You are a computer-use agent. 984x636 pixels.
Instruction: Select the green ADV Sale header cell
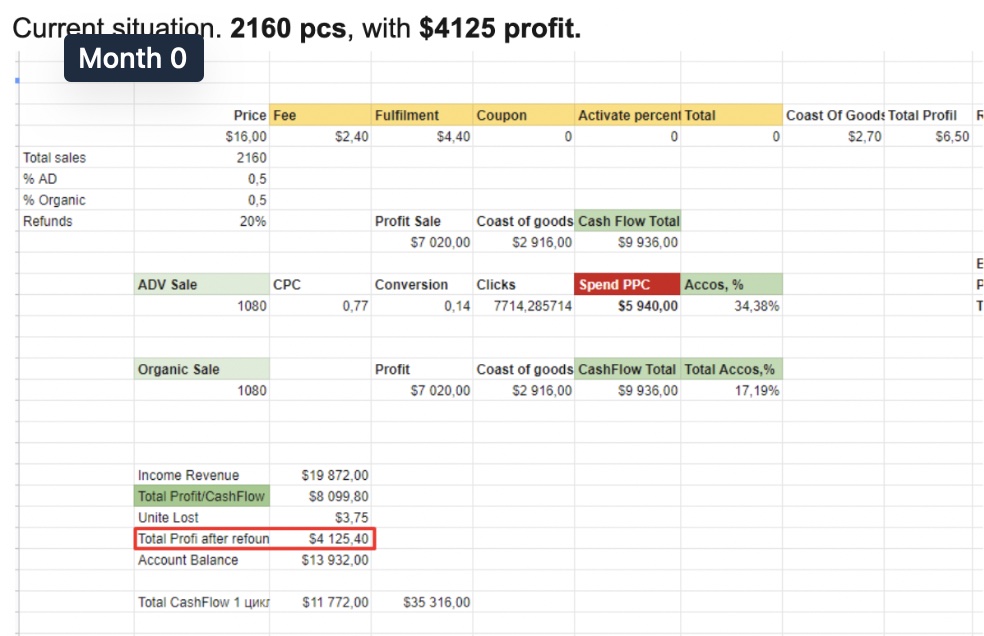[202, 285]
